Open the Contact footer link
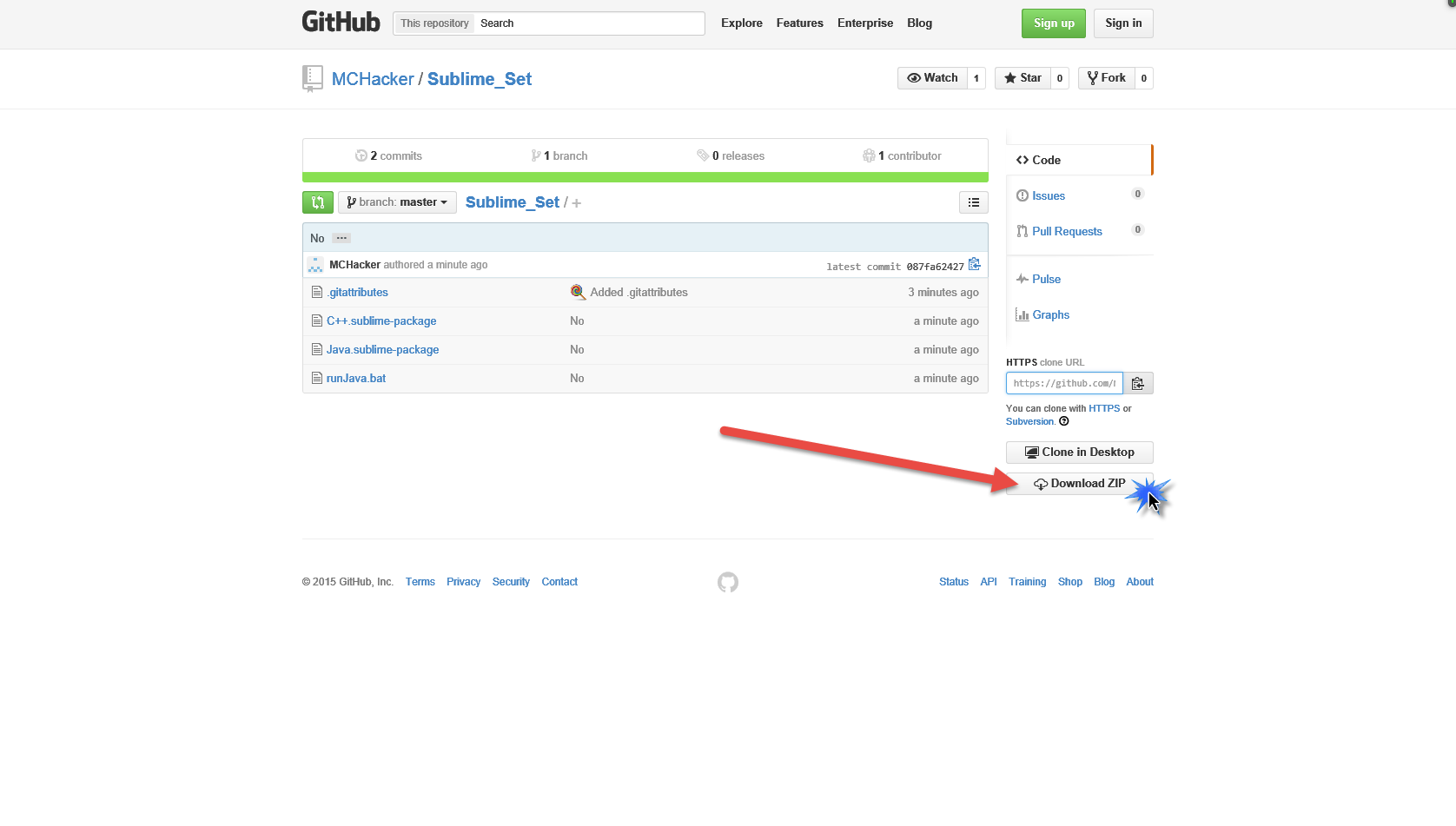Screen dimensions: 1456x826 click(559, 582)
